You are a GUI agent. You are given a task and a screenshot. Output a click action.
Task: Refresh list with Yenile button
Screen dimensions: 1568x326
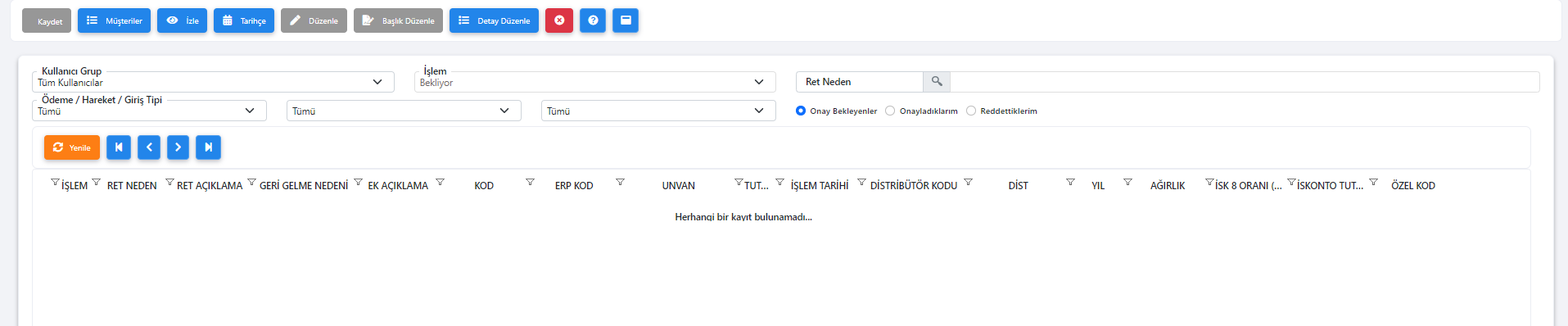click(x=72, y=147)
